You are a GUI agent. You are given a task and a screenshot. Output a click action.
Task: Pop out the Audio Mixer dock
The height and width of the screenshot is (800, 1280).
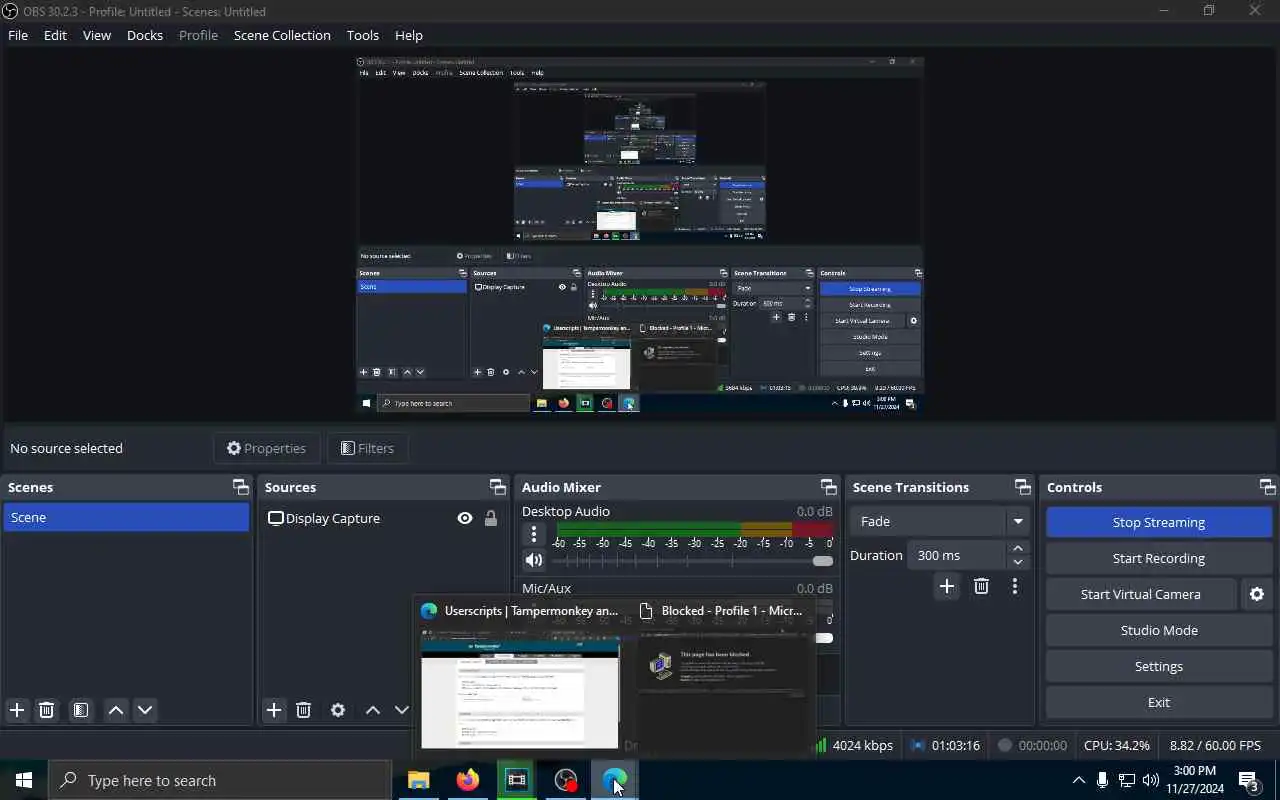828,487
